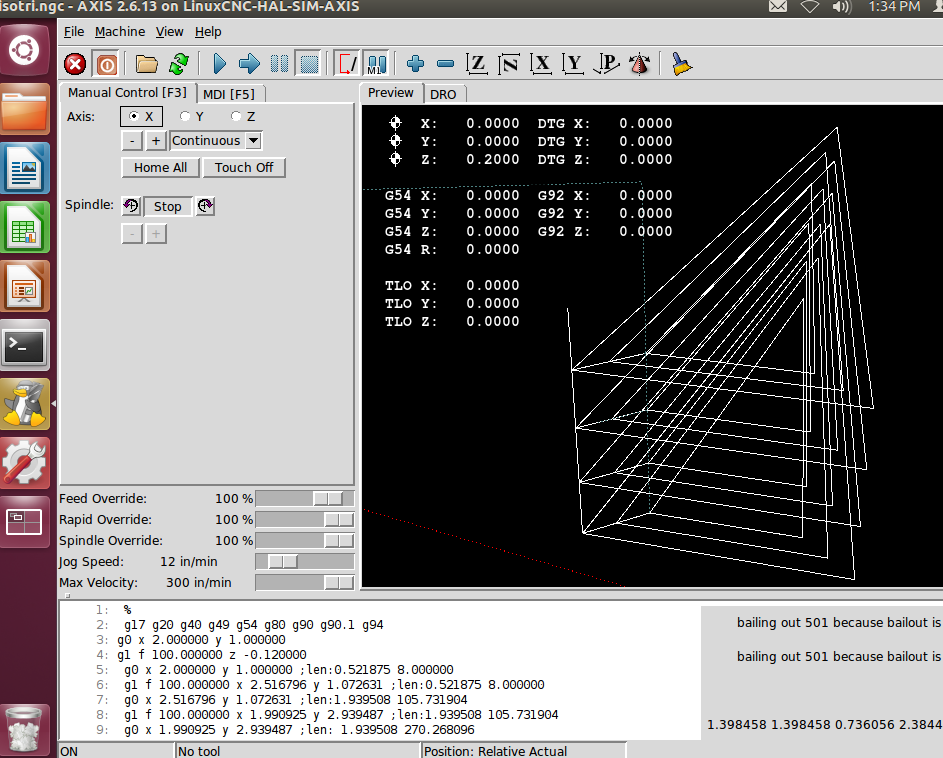Zoom out of the preview
943x758 pixels.
(445, 64)
